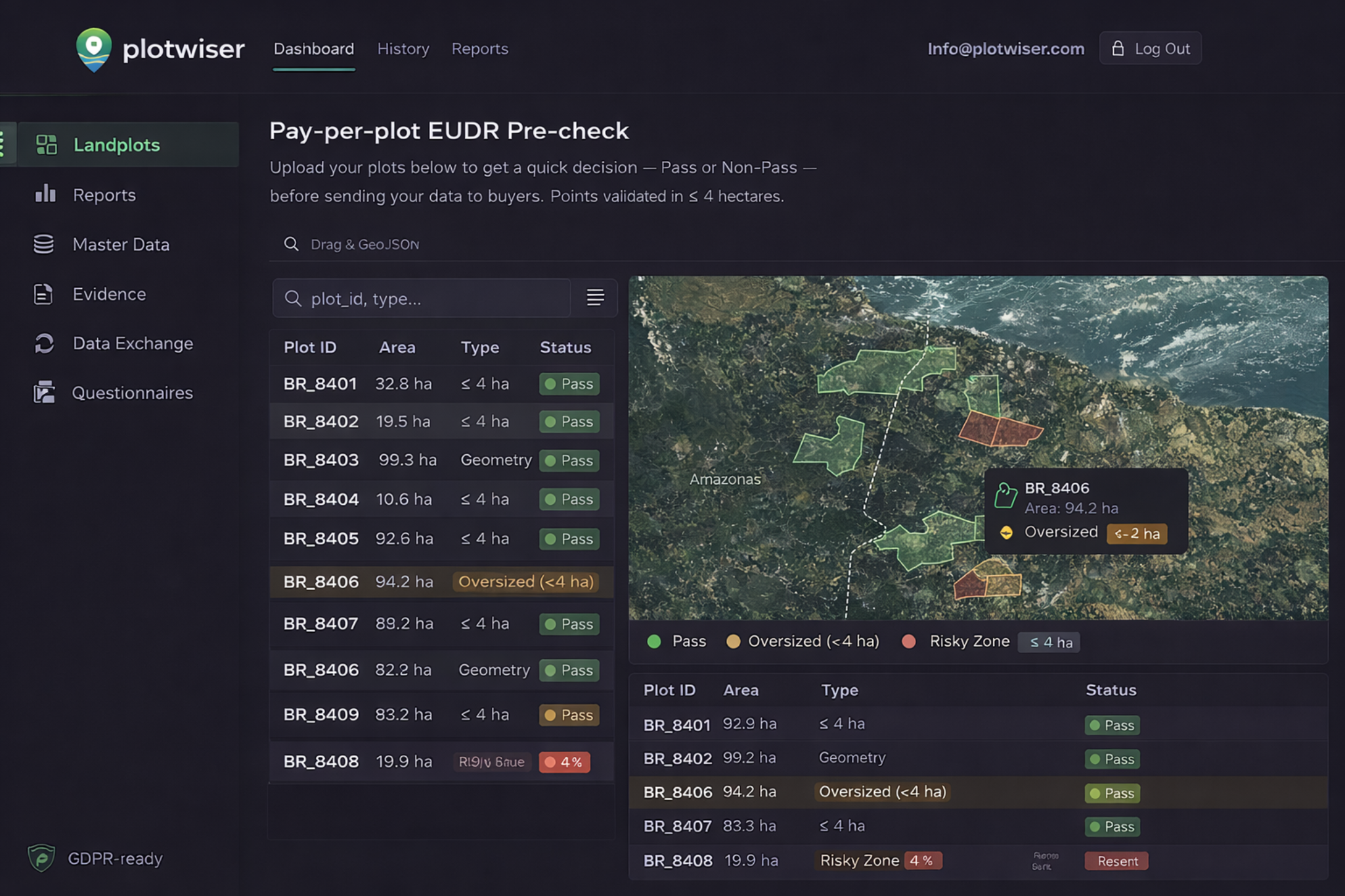Open the list filter options beside search field
The image size is (1345, 896).
pyautogui.click(x=594, y=298)
